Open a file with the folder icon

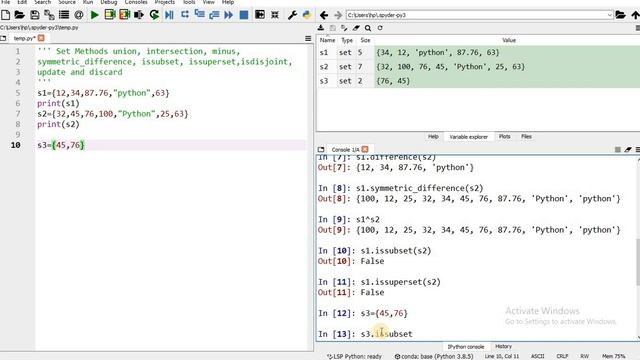click(20, 15)
